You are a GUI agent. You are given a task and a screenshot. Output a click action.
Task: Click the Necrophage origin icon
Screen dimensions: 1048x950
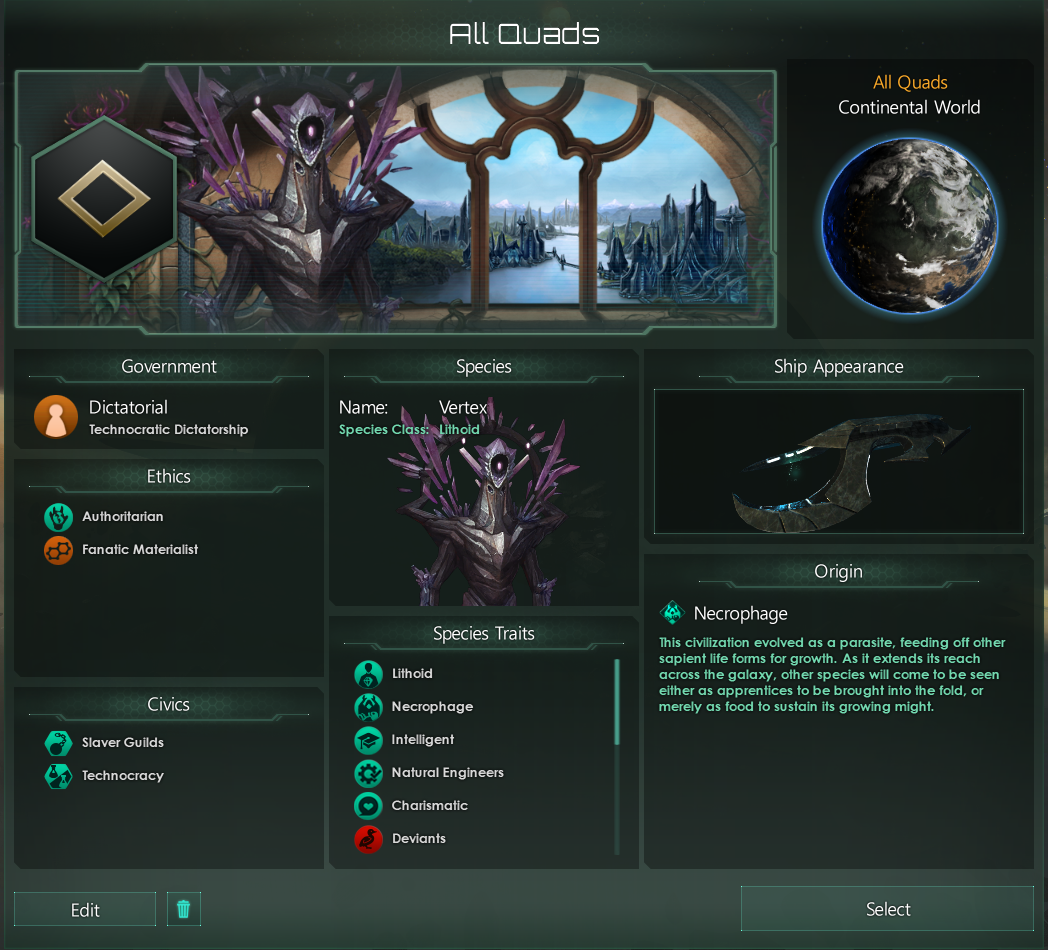672,612
